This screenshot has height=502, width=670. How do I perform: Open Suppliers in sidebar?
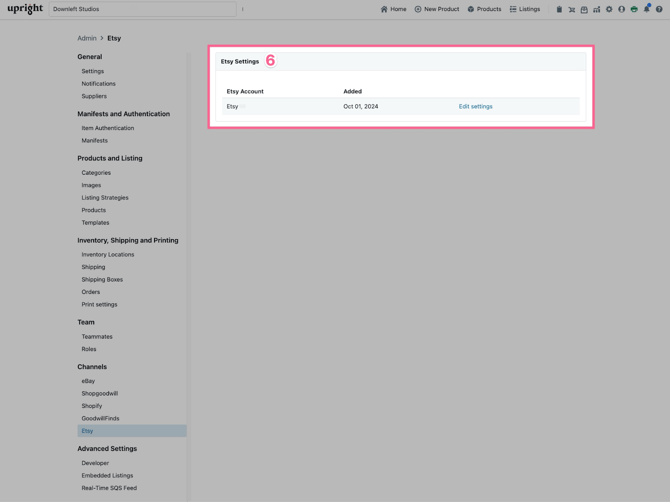pos(94,96)
